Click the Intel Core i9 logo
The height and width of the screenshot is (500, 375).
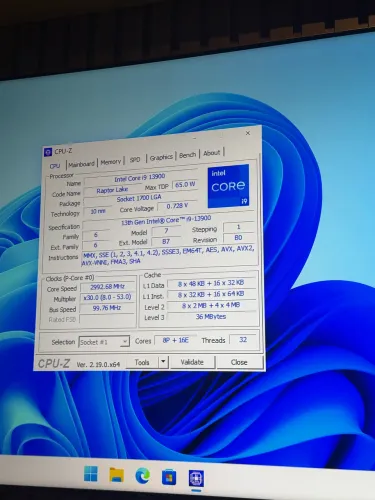pos(228,186)
